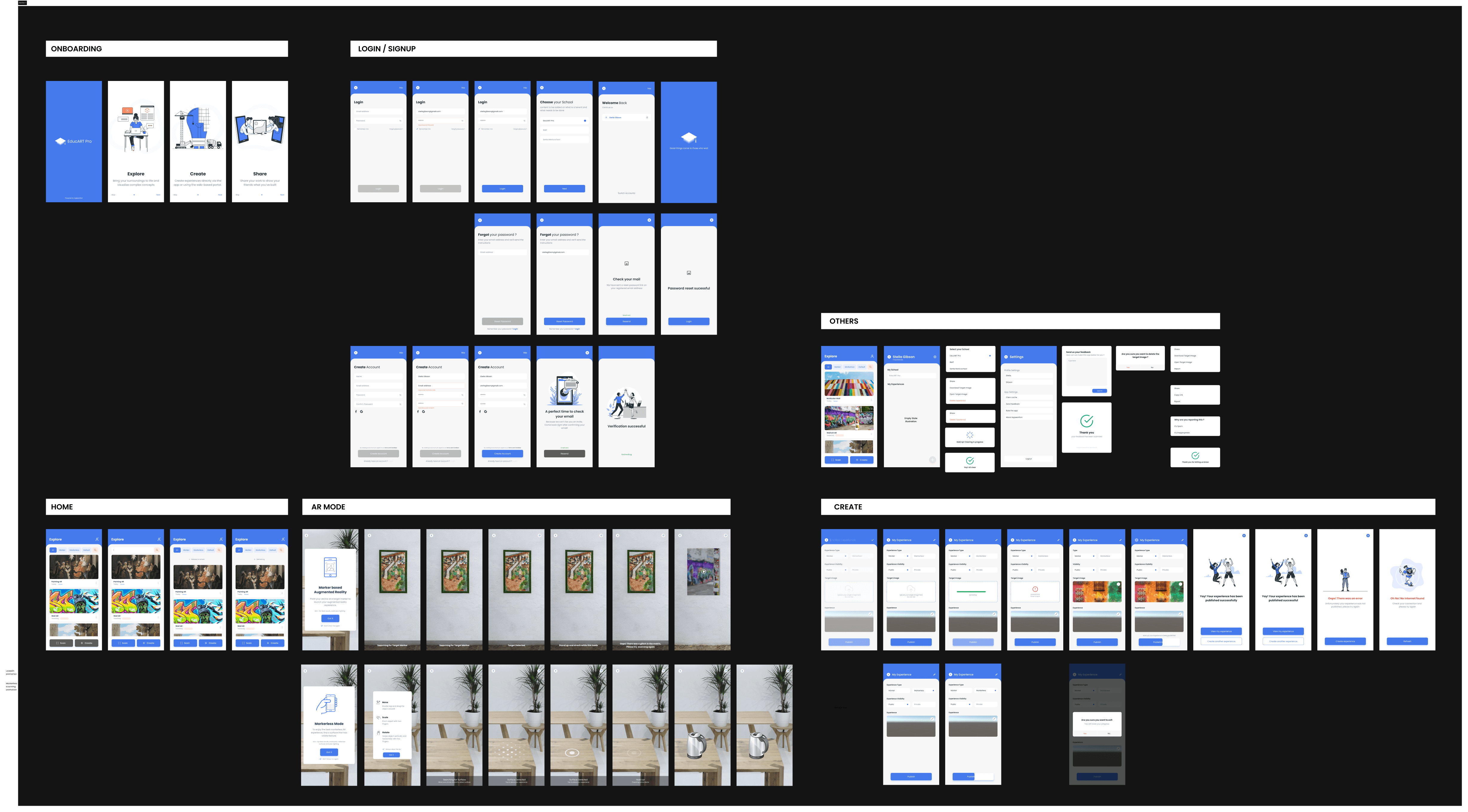Open Send feedback in Settings screen
This screenshot has width=1468, height=812.
pyautogui.click(x=1028, y=404)
